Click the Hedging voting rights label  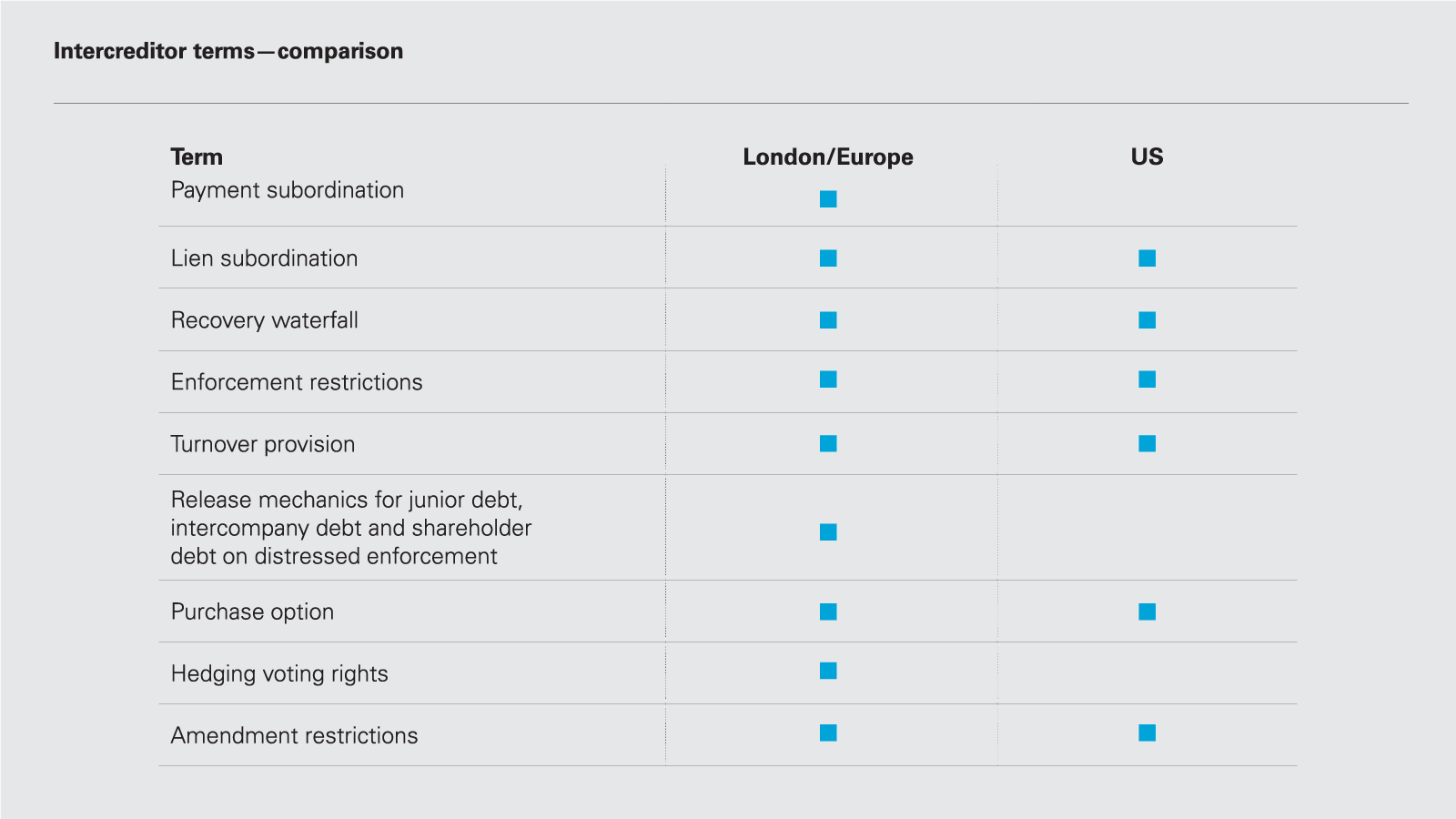pos(279,673)
